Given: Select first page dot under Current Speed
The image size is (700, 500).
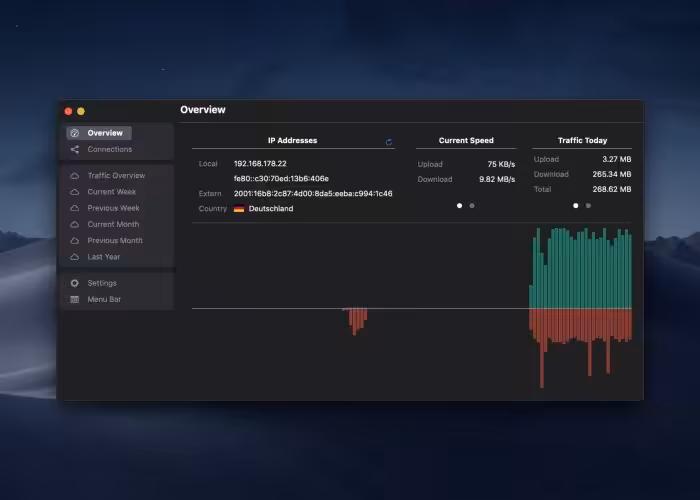Looking at the screenshot, I should [x=460, y=206].
